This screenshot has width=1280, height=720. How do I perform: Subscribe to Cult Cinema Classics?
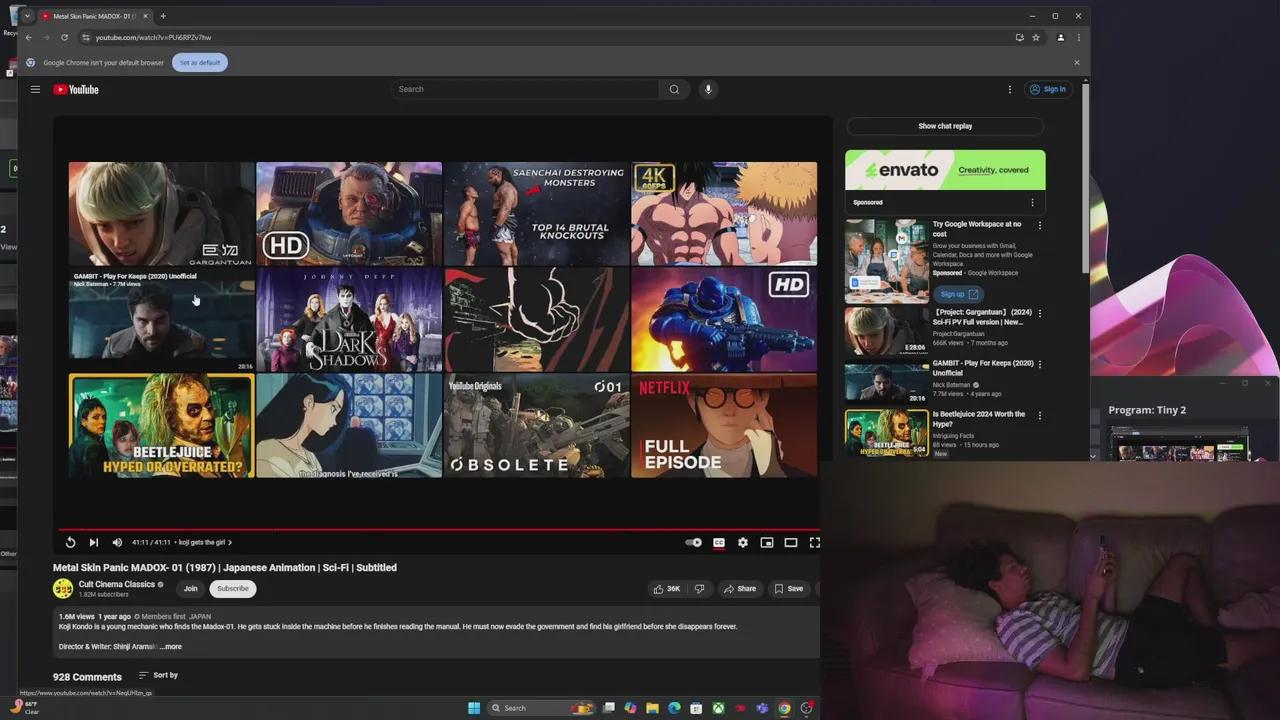[232, 589]
